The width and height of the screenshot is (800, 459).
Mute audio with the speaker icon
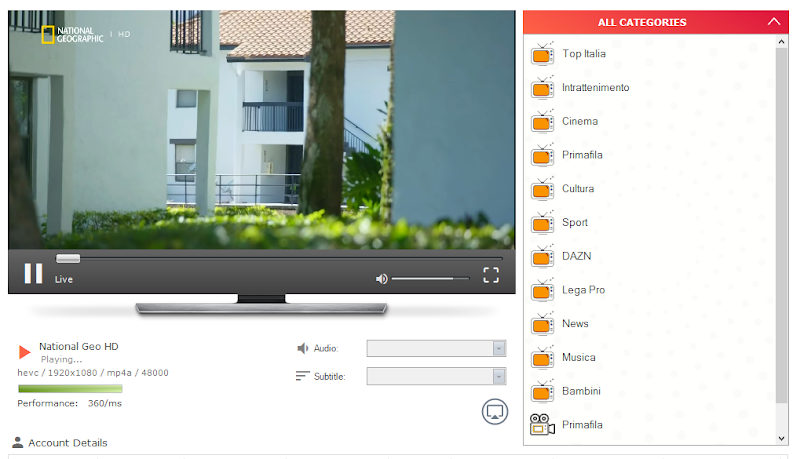coord(382,279)
